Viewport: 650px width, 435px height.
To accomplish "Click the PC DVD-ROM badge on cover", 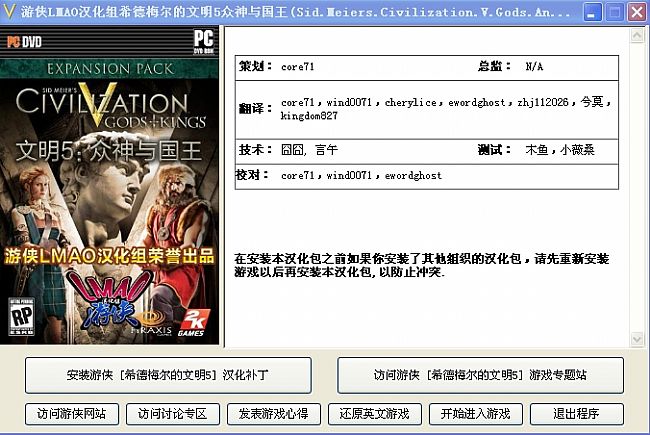I will pyautogui.click(x=204, y=41).
